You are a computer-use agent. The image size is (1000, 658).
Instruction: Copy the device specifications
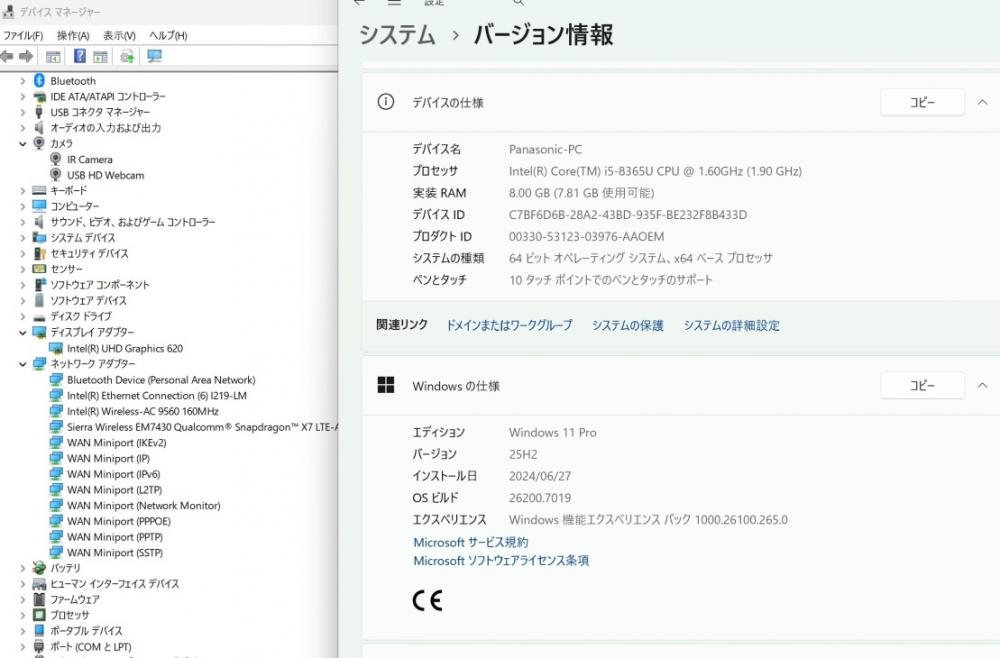click(x=922, y=102)
